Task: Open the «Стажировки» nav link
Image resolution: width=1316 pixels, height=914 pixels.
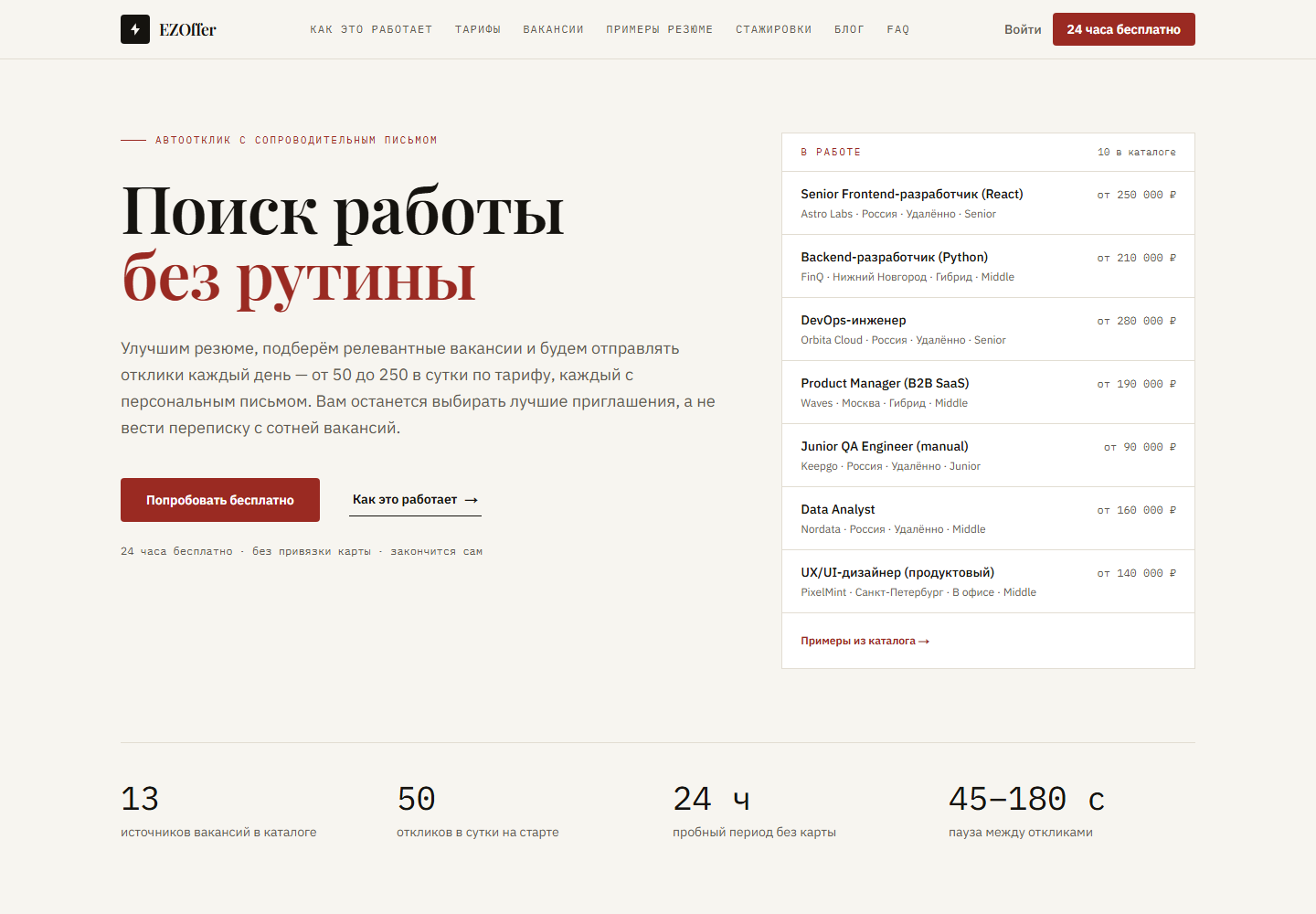Action: (x=774, y=29)
